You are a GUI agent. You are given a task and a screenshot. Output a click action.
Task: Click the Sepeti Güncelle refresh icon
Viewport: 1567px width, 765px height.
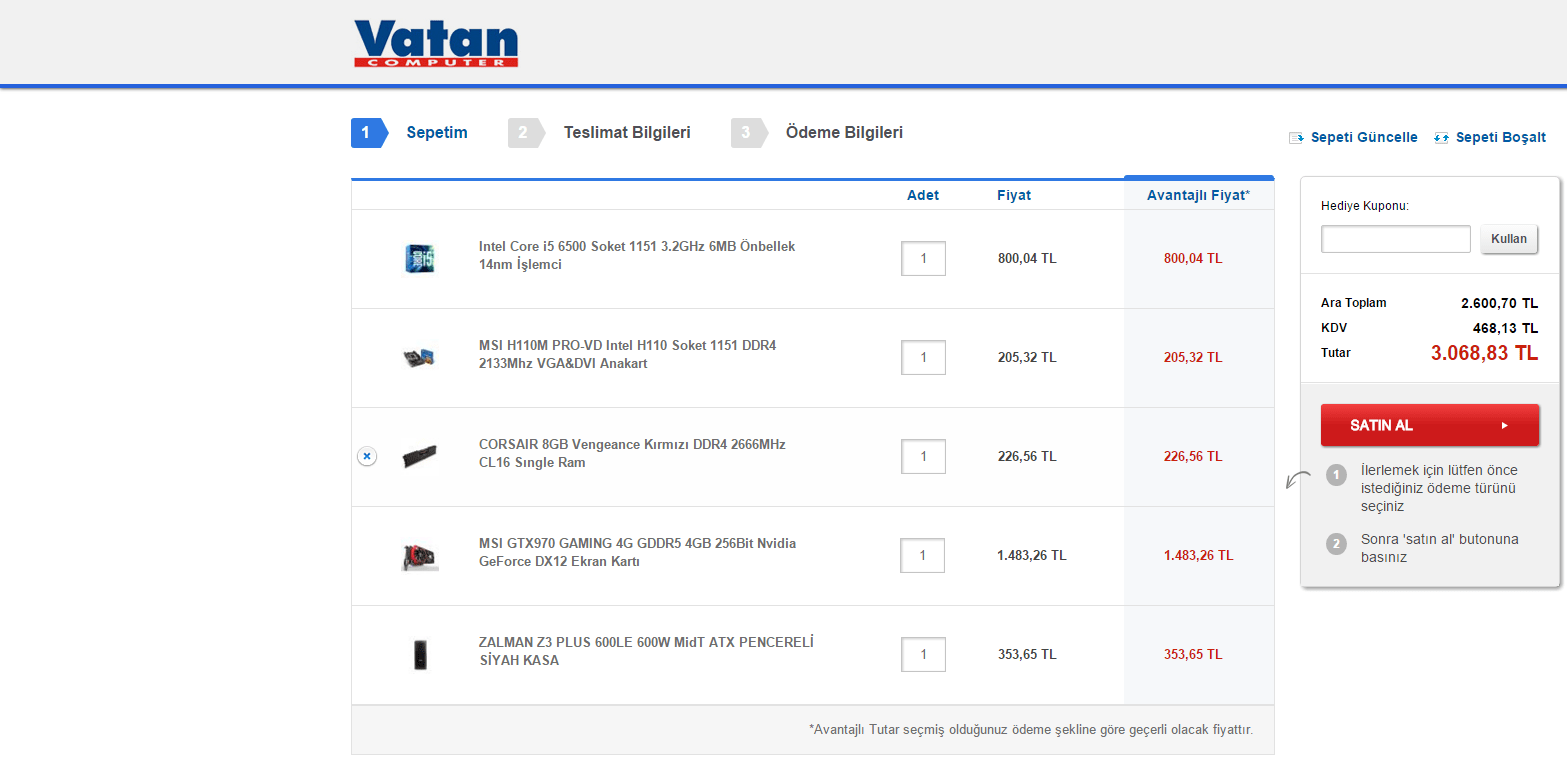tap(1297, 138)
